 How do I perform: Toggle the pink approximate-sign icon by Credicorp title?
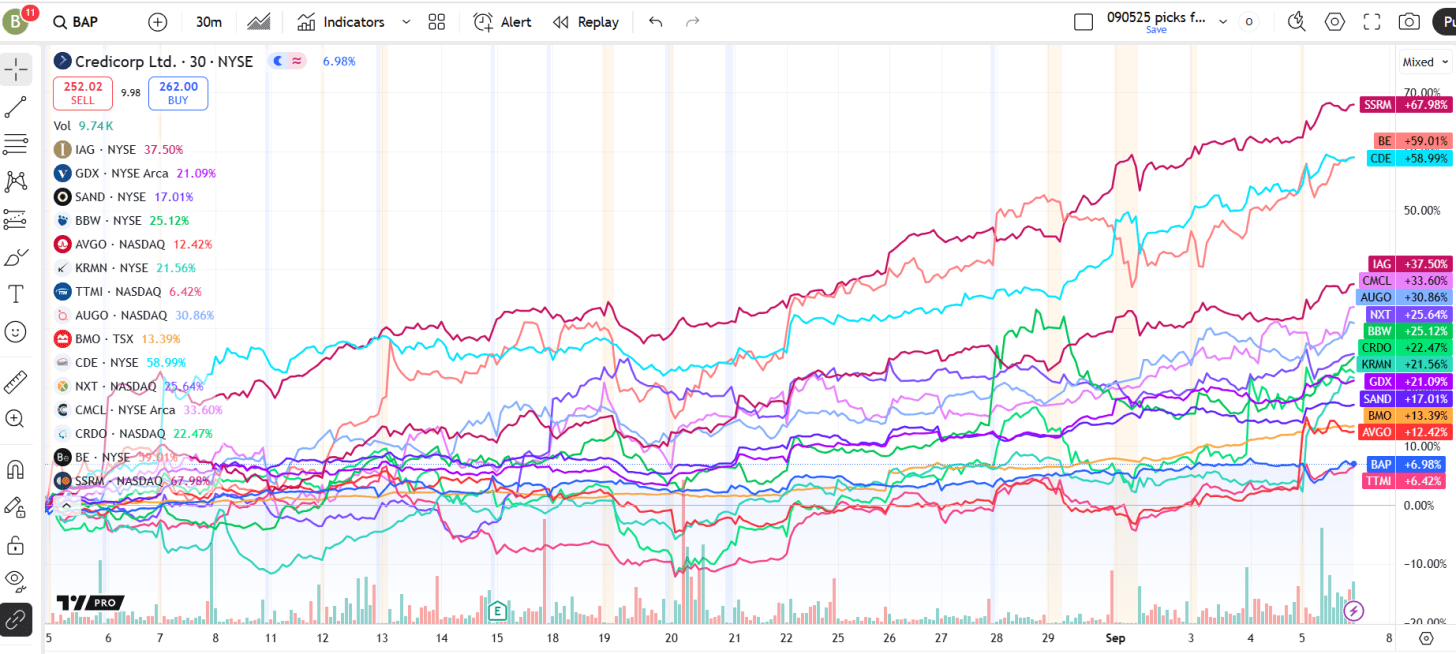coord(297,61)
